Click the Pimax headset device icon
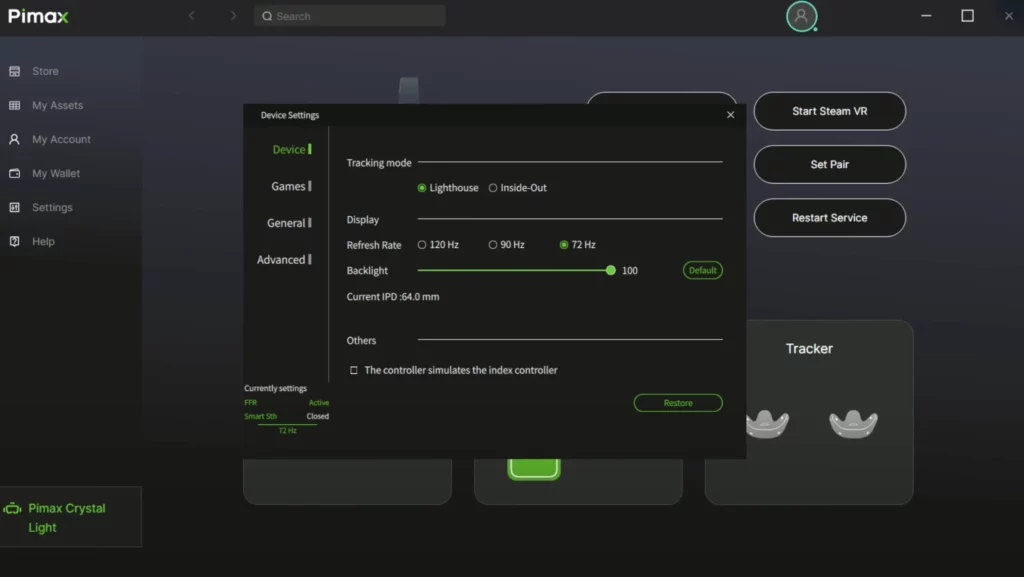 (12, 508)
